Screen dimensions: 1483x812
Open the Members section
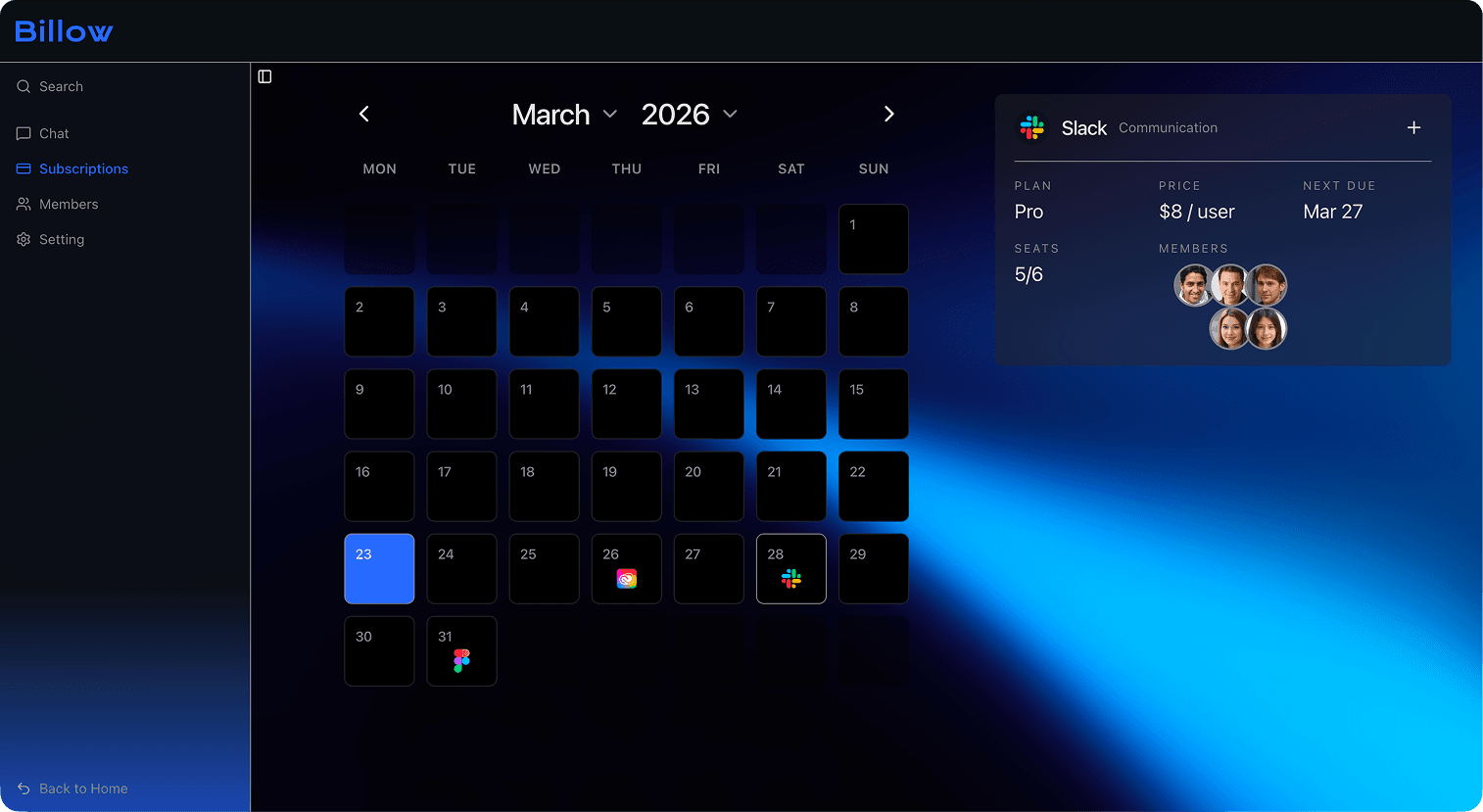[69, 204]
